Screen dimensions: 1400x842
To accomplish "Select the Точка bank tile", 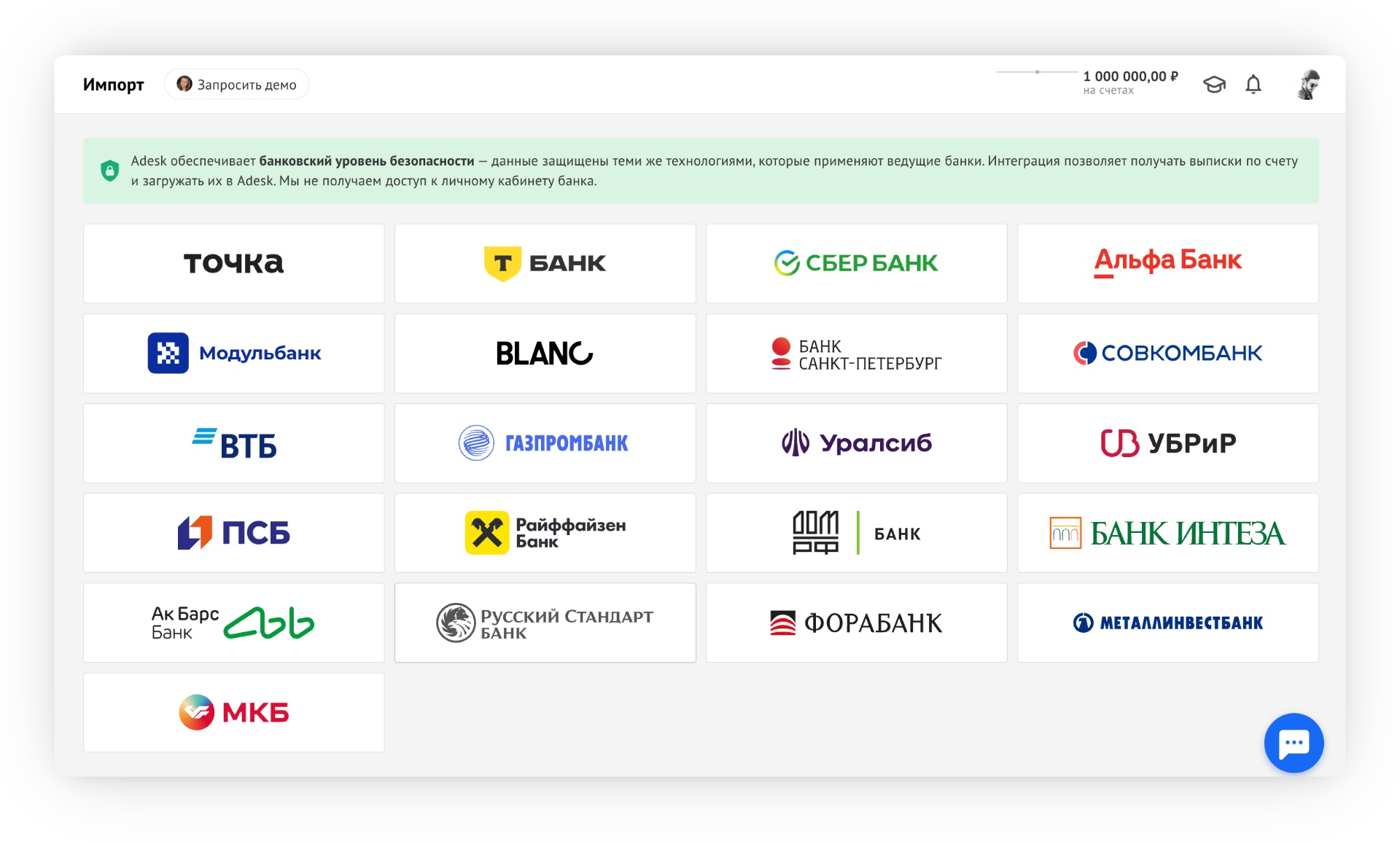I will (233, 263).
